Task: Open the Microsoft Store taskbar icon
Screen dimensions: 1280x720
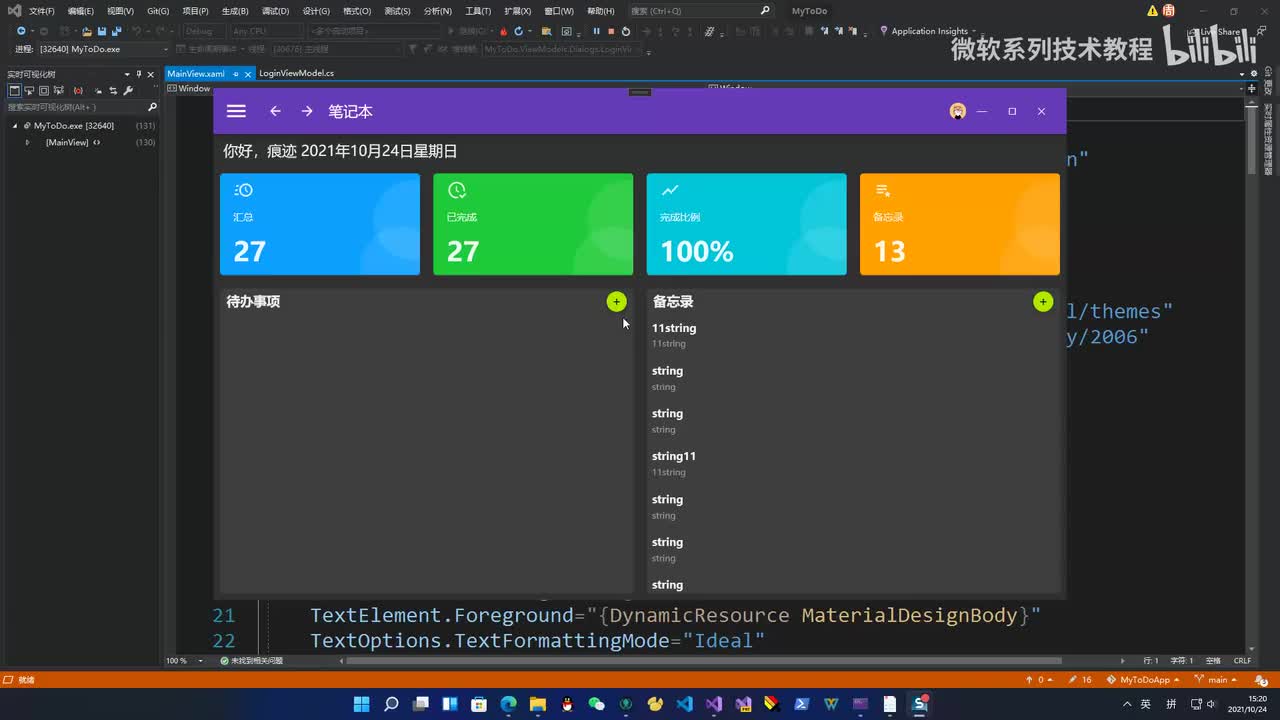Action: (479, 704)
